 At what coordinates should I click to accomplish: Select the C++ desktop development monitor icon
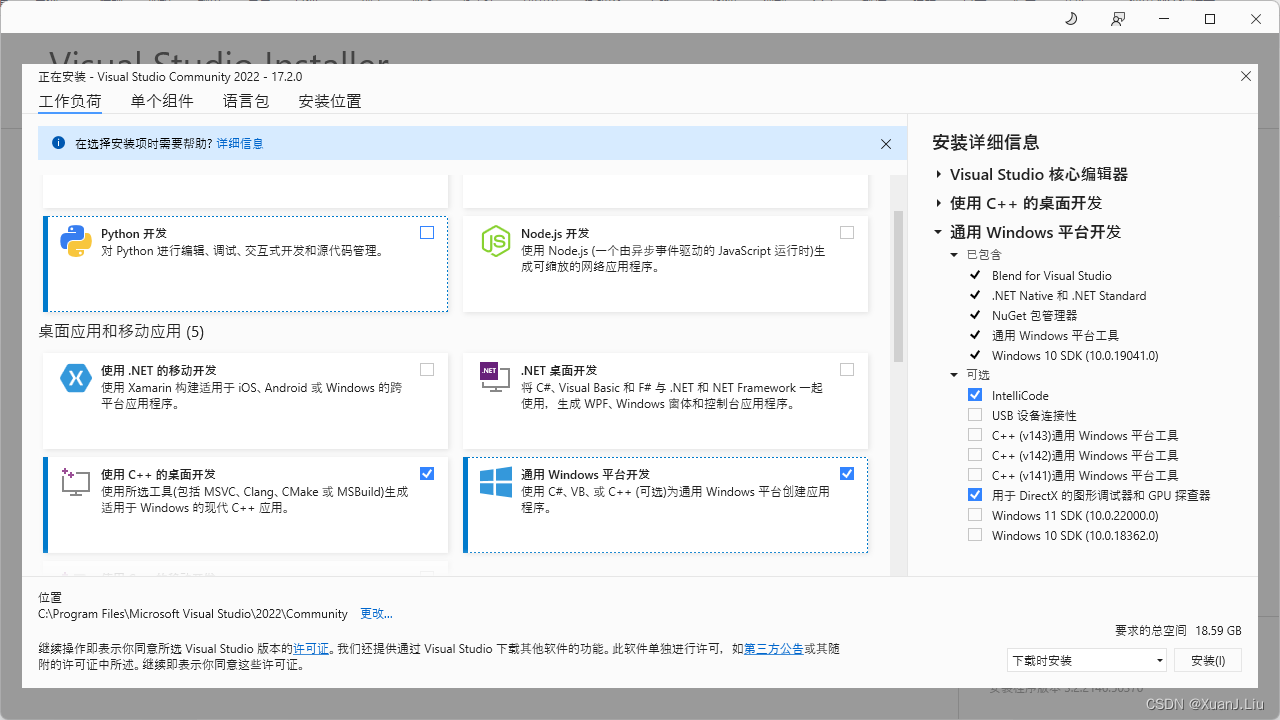[76, 482]
